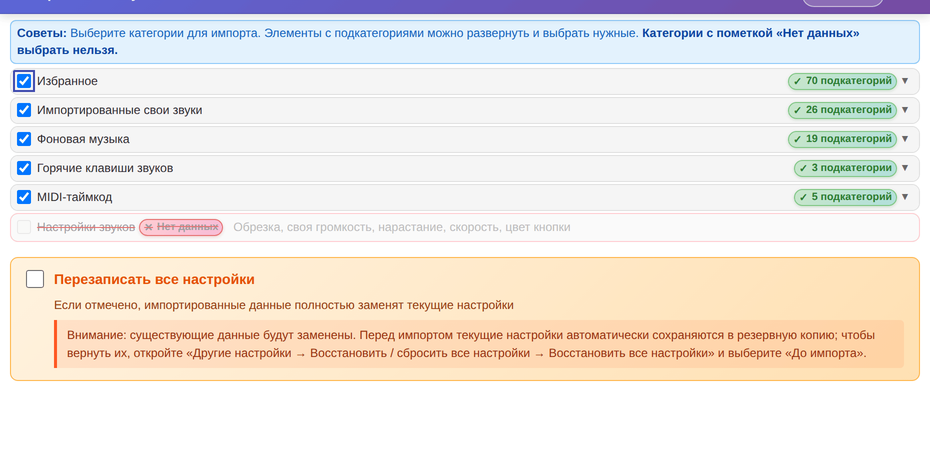Uncheck the Избранное category checkbox
The width and height of the screenshot is (930, 449).
(24, 81)
